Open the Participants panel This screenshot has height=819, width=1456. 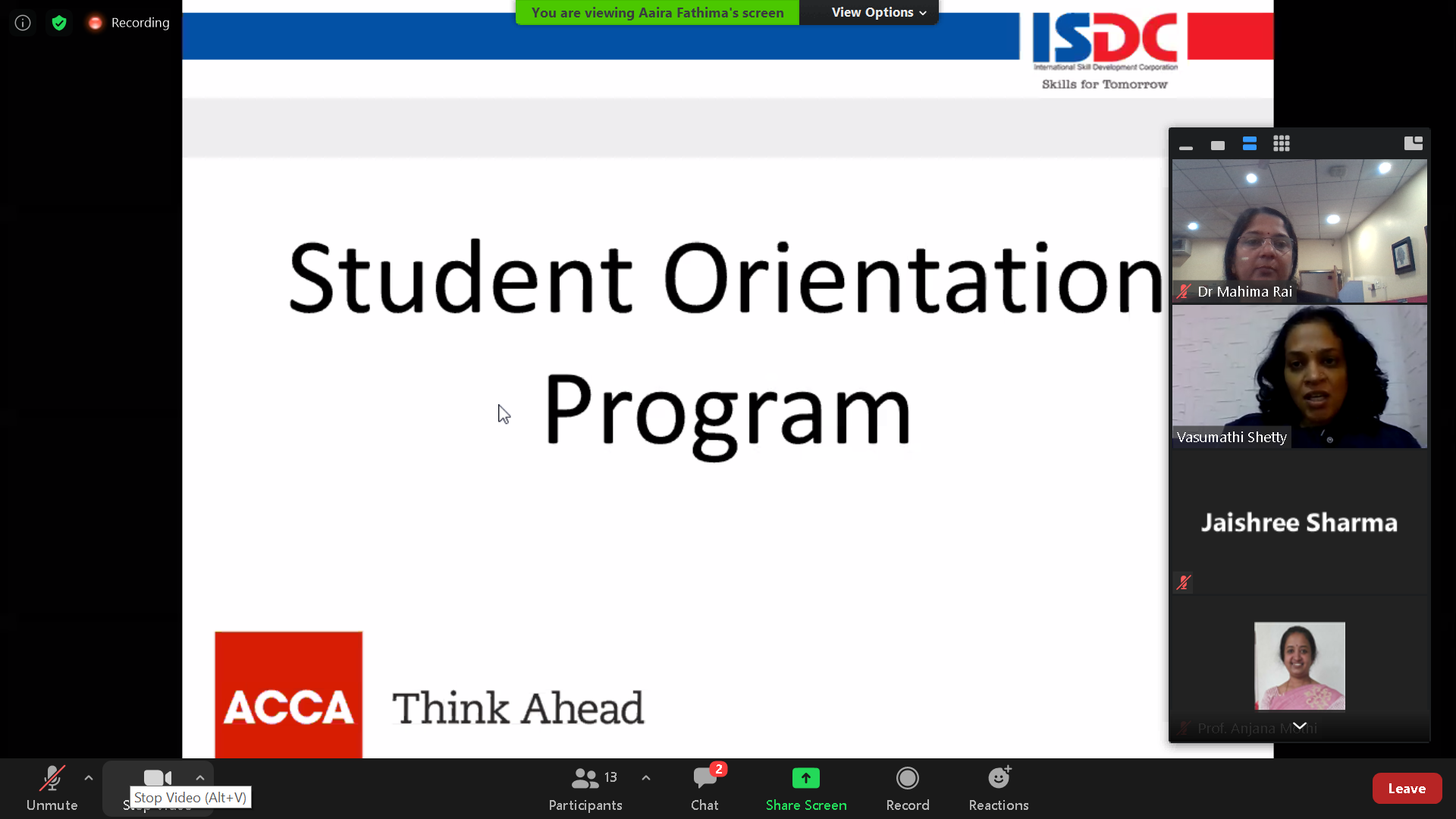click(x=585, y=788)
